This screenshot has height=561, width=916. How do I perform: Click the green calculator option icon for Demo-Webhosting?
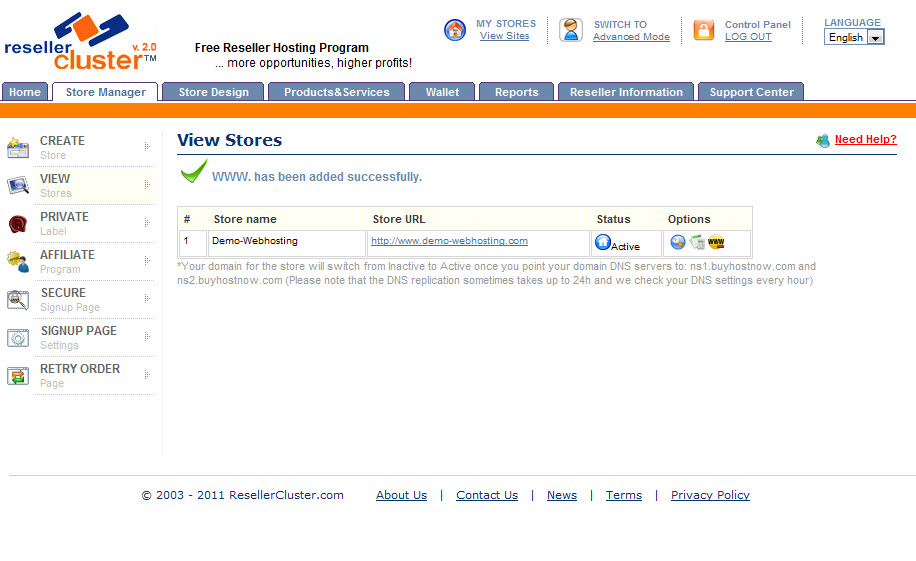[697, 242]
